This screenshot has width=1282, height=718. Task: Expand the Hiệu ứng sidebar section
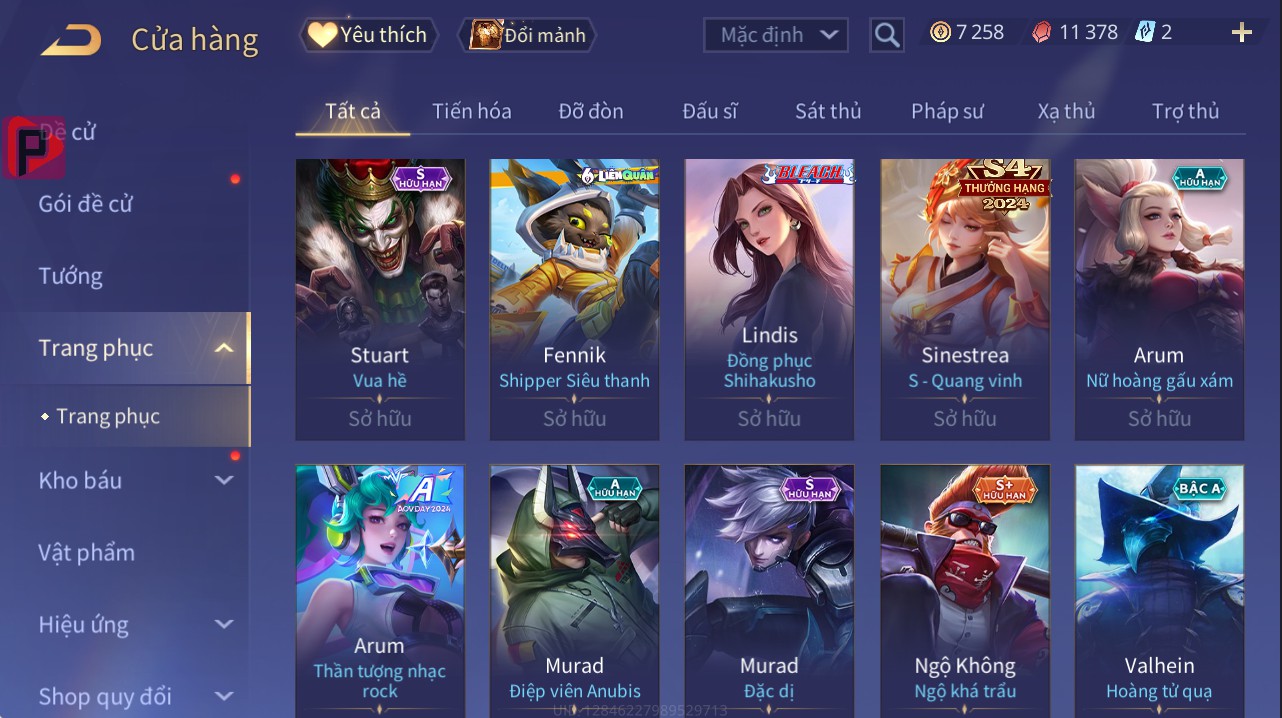click(225, 624)
